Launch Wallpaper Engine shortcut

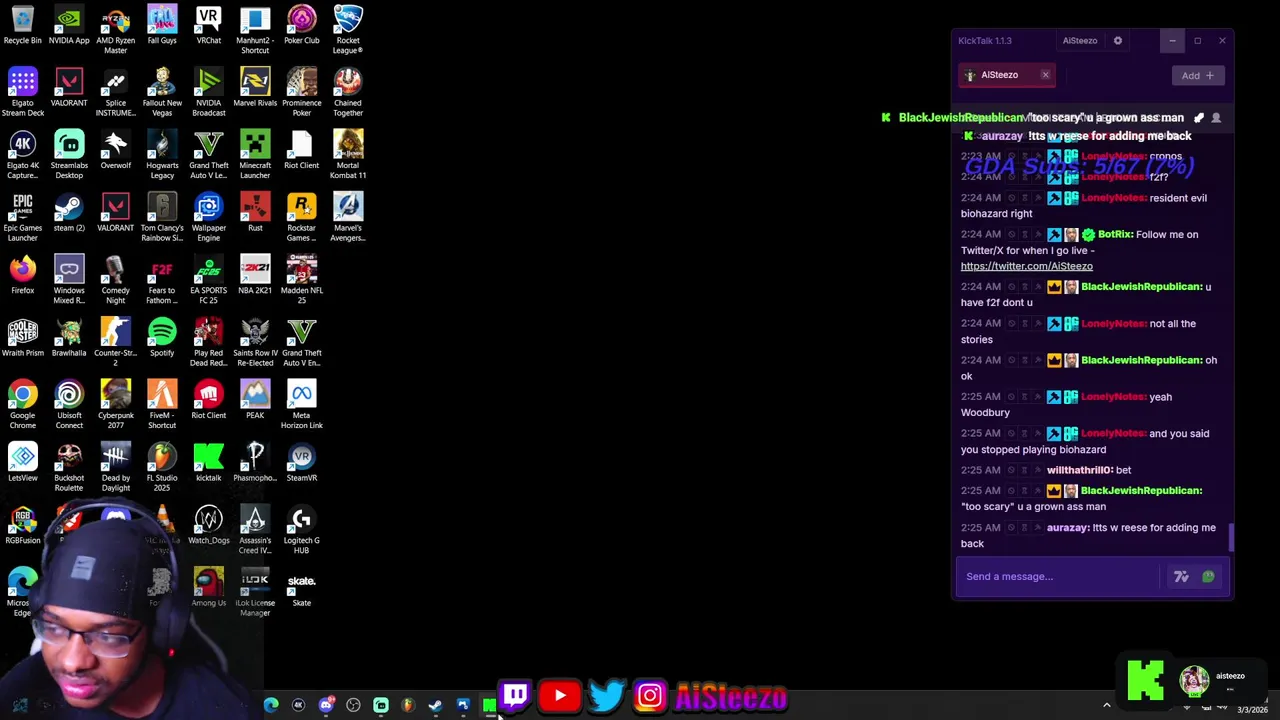pos(208,217)
